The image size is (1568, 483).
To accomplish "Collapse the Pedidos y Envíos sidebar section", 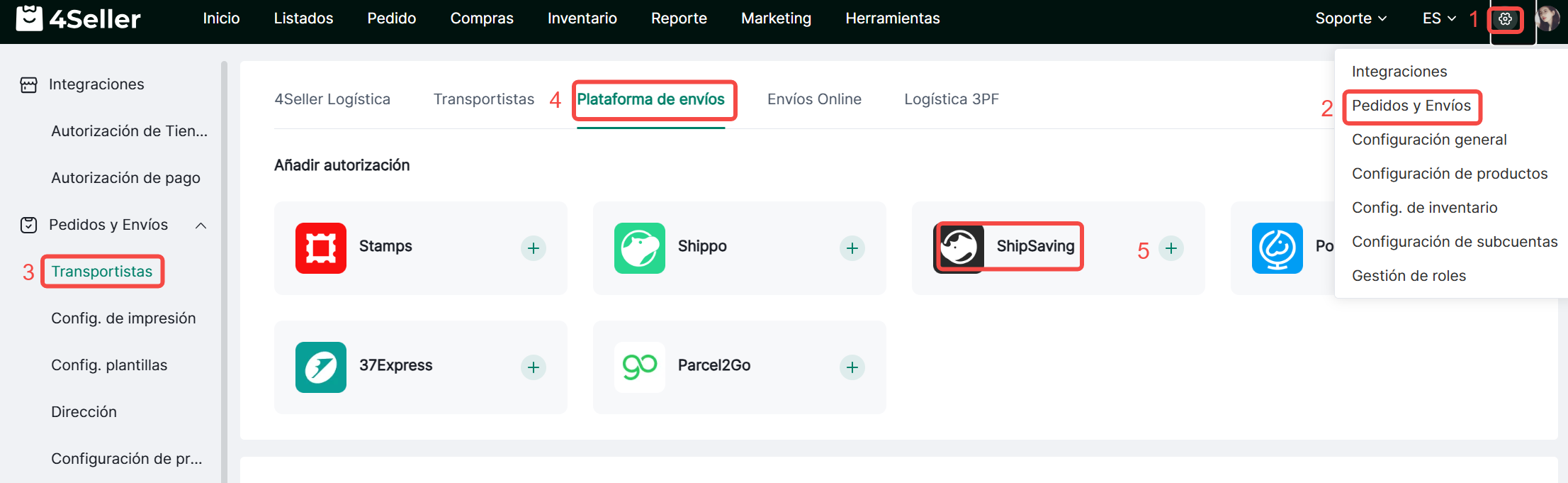I will pos(201,226).
